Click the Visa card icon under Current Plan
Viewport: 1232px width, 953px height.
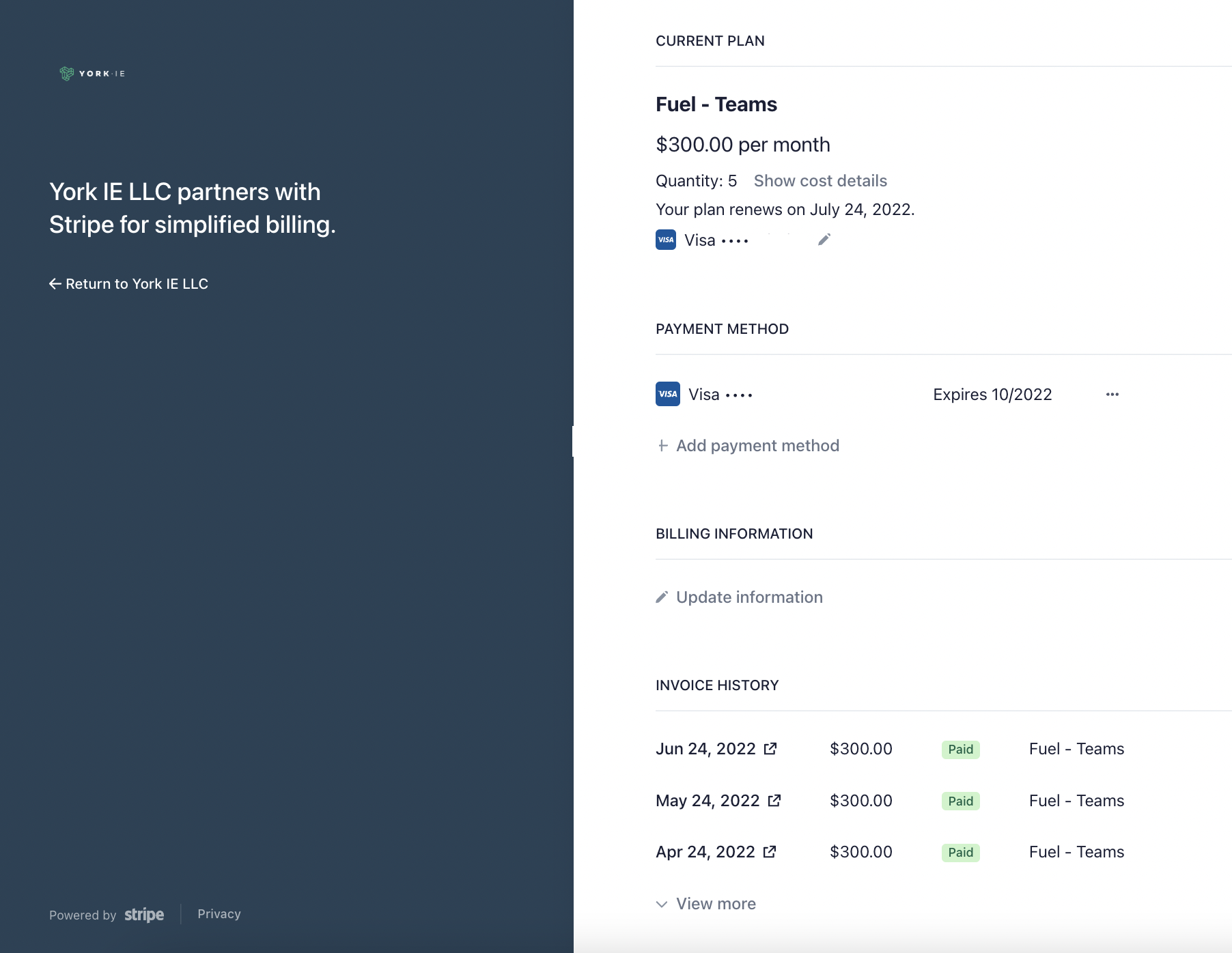click(x=666, y=240)
